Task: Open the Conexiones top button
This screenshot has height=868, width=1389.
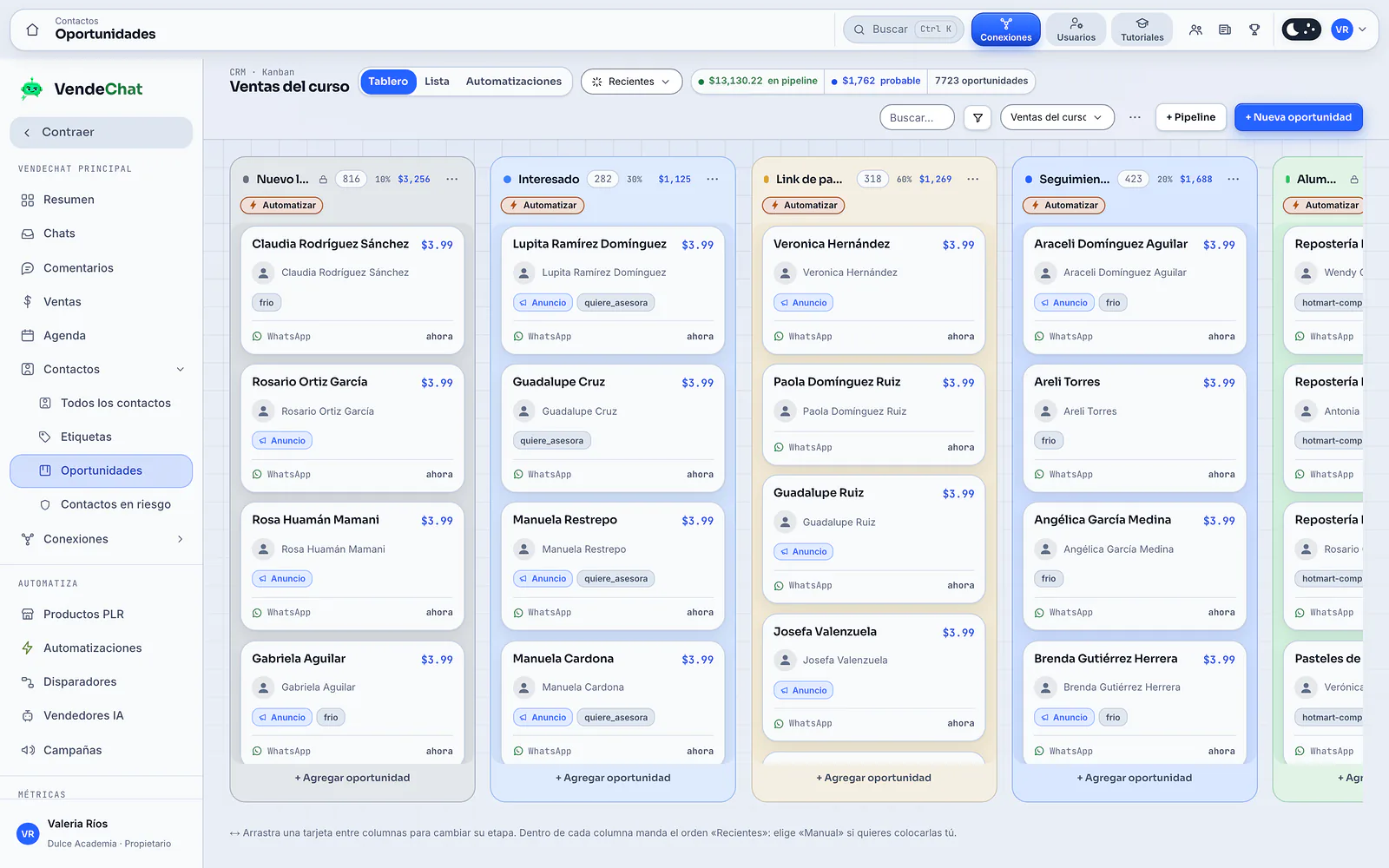Action: point(1006,30)
